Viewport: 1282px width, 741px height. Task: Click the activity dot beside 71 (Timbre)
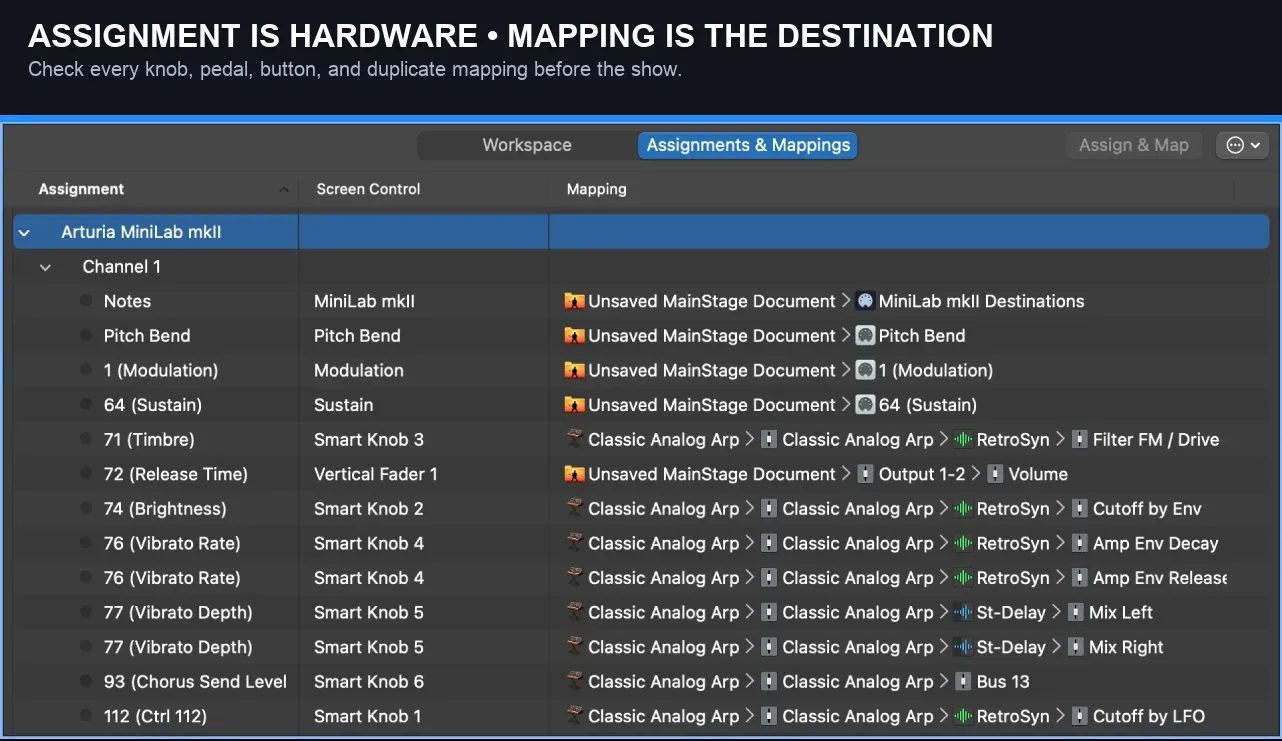click(x=86, y=439)
